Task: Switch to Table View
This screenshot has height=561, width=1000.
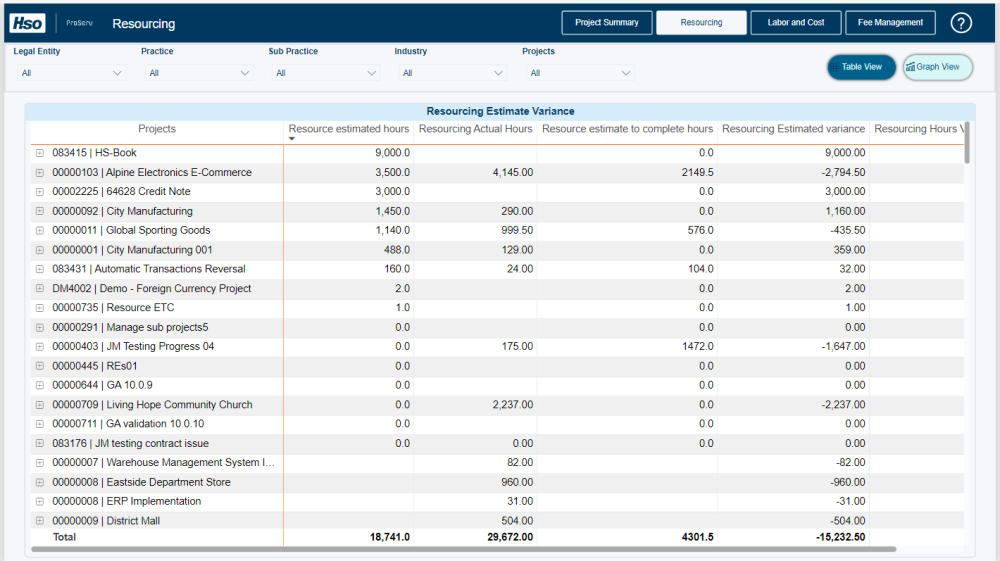Action: tap(861, 67)
